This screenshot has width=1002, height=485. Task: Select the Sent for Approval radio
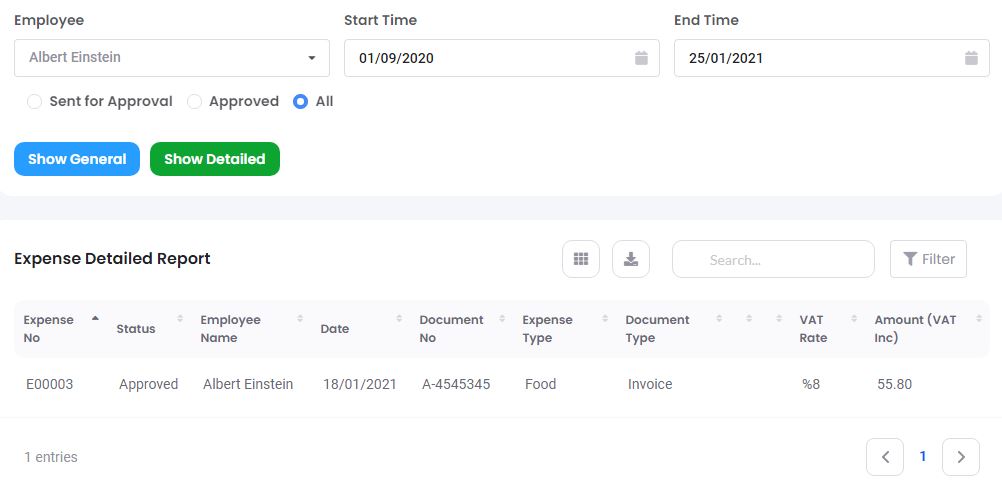35,101
